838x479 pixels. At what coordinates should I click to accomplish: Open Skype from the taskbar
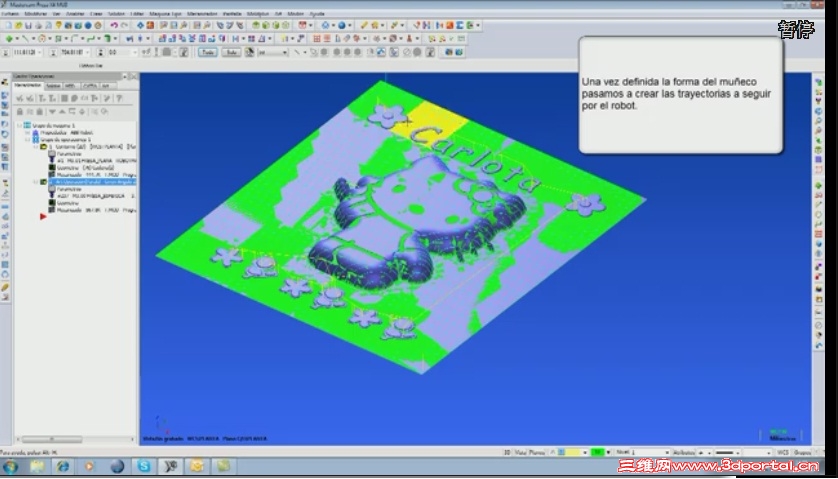coord(144,466)
